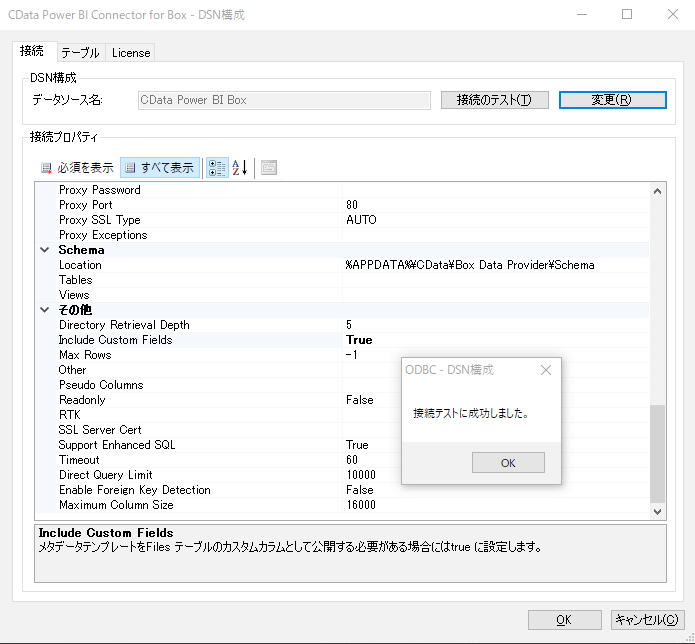Click the property grid scroll up arrow
The height and width of the screenshot is (644, 695).
pyautogui.click(x=658, y=191)
